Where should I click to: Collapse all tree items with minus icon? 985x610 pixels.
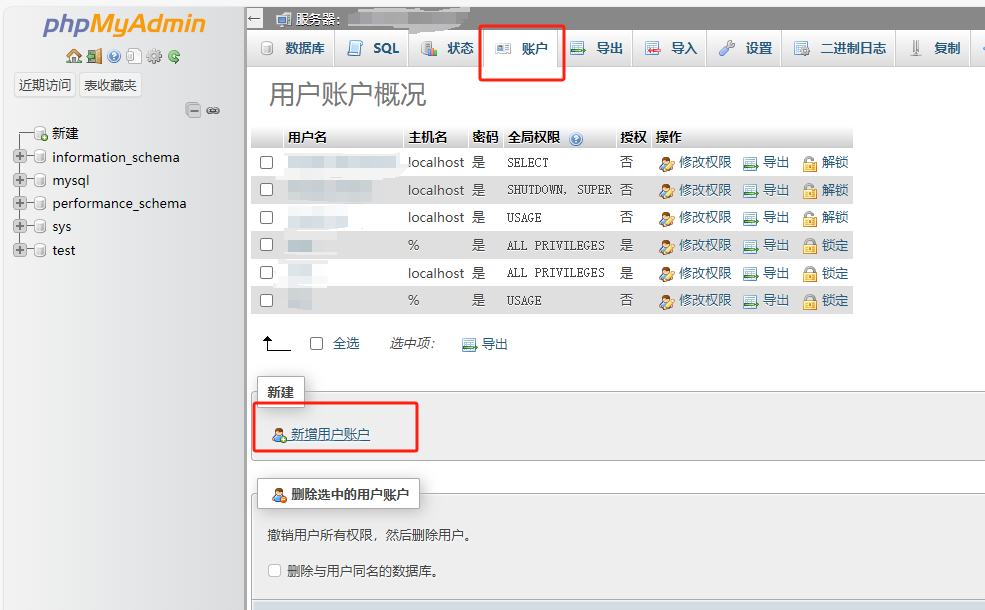194,110
